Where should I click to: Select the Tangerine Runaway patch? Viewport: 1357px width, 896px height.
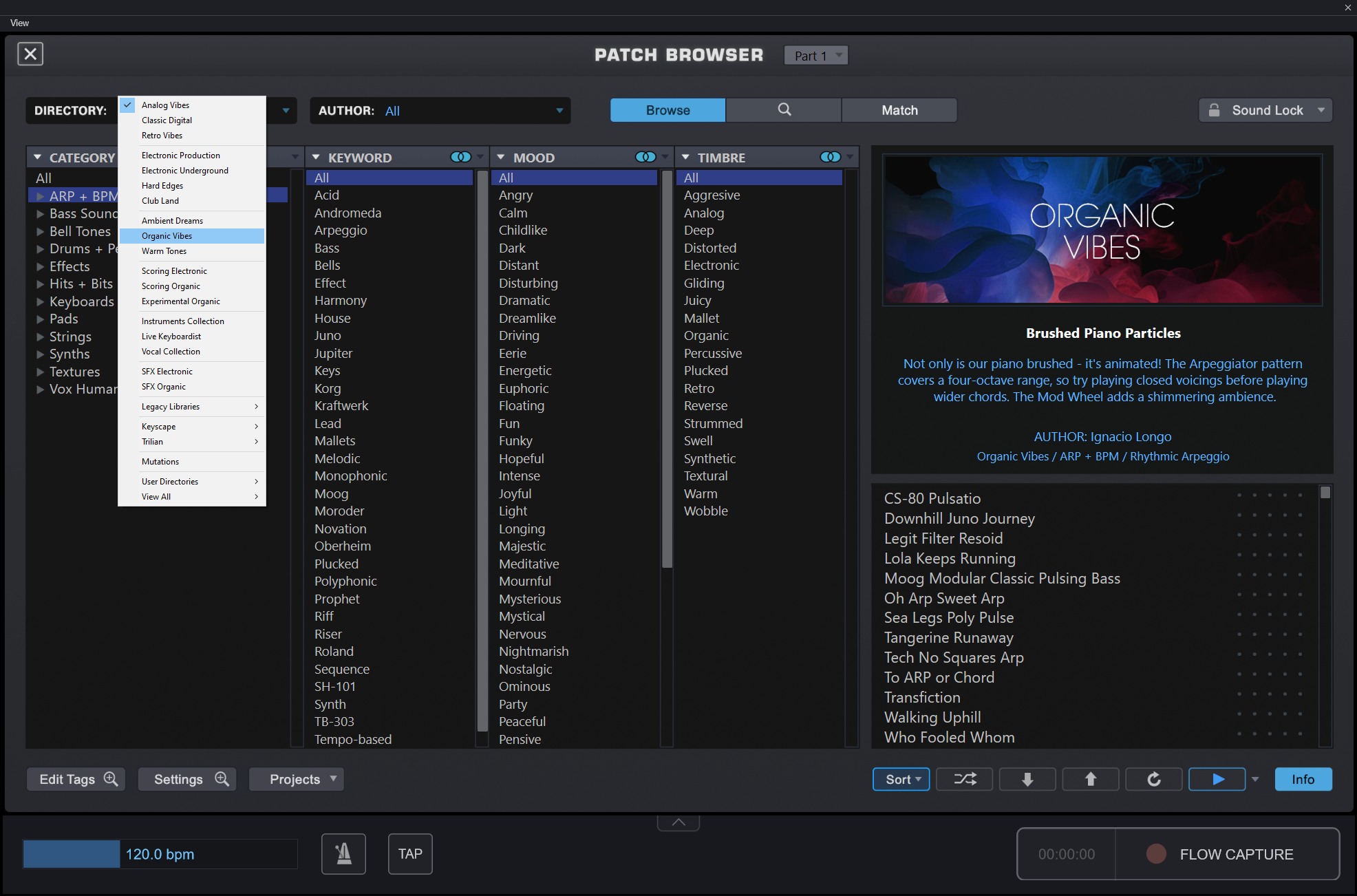click(x=948, y=638)
